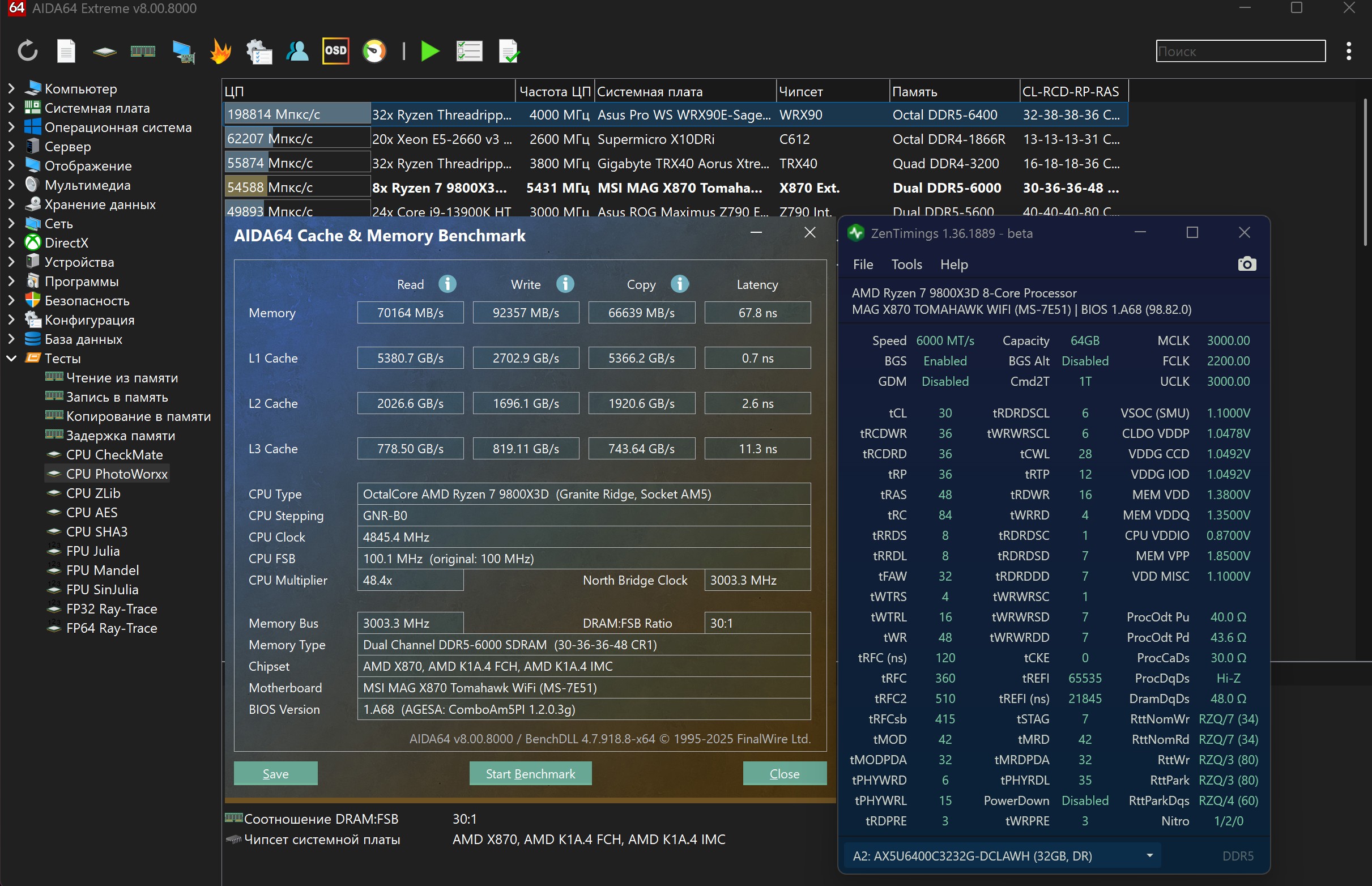The image size is (1372, 886).
Task: Click the info icon next to Copy
Action: 679,284
